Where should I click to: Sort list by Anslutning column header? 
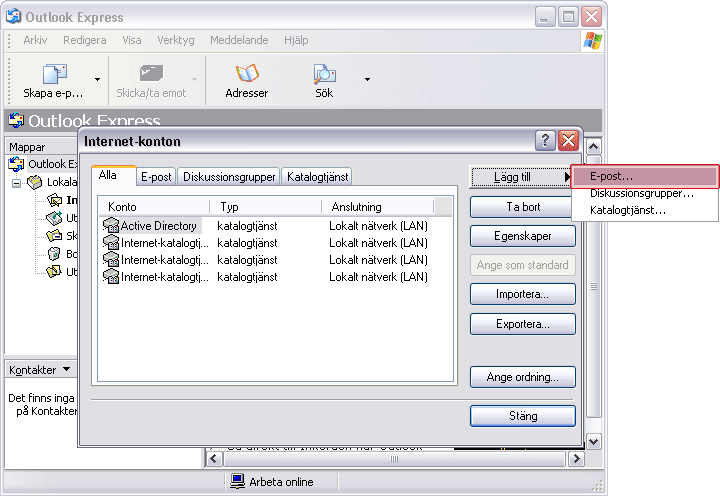(377, 207)
